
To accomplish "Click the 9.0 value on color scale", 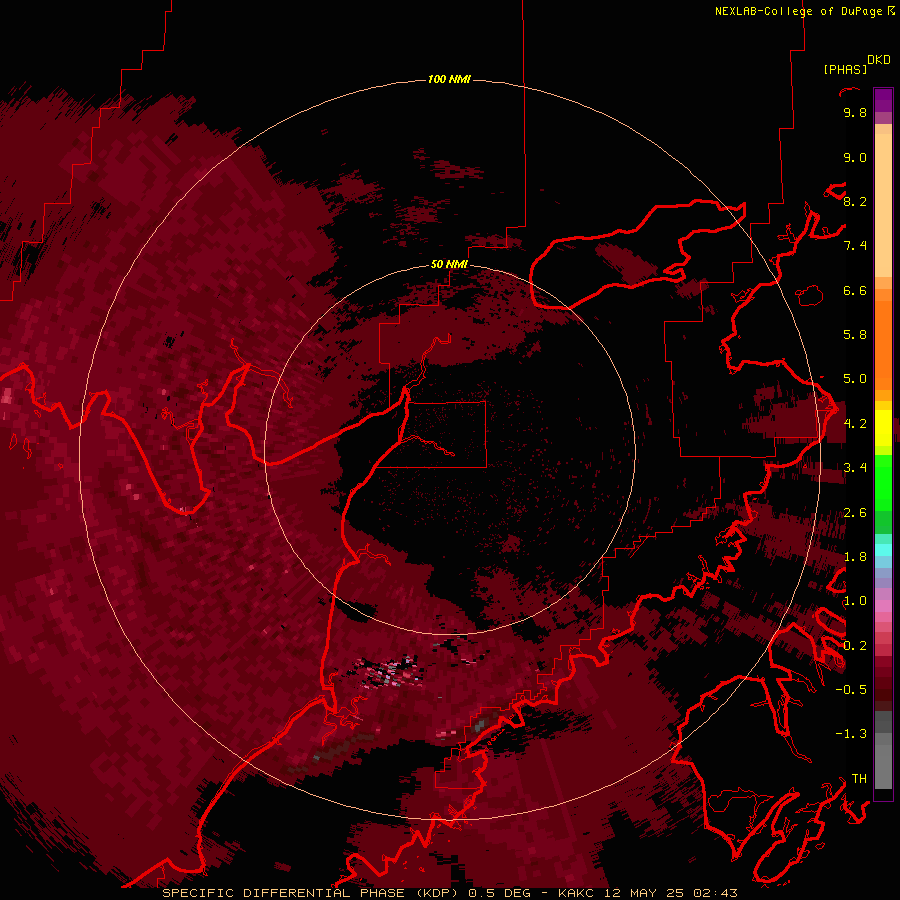I will pos(855,157).
